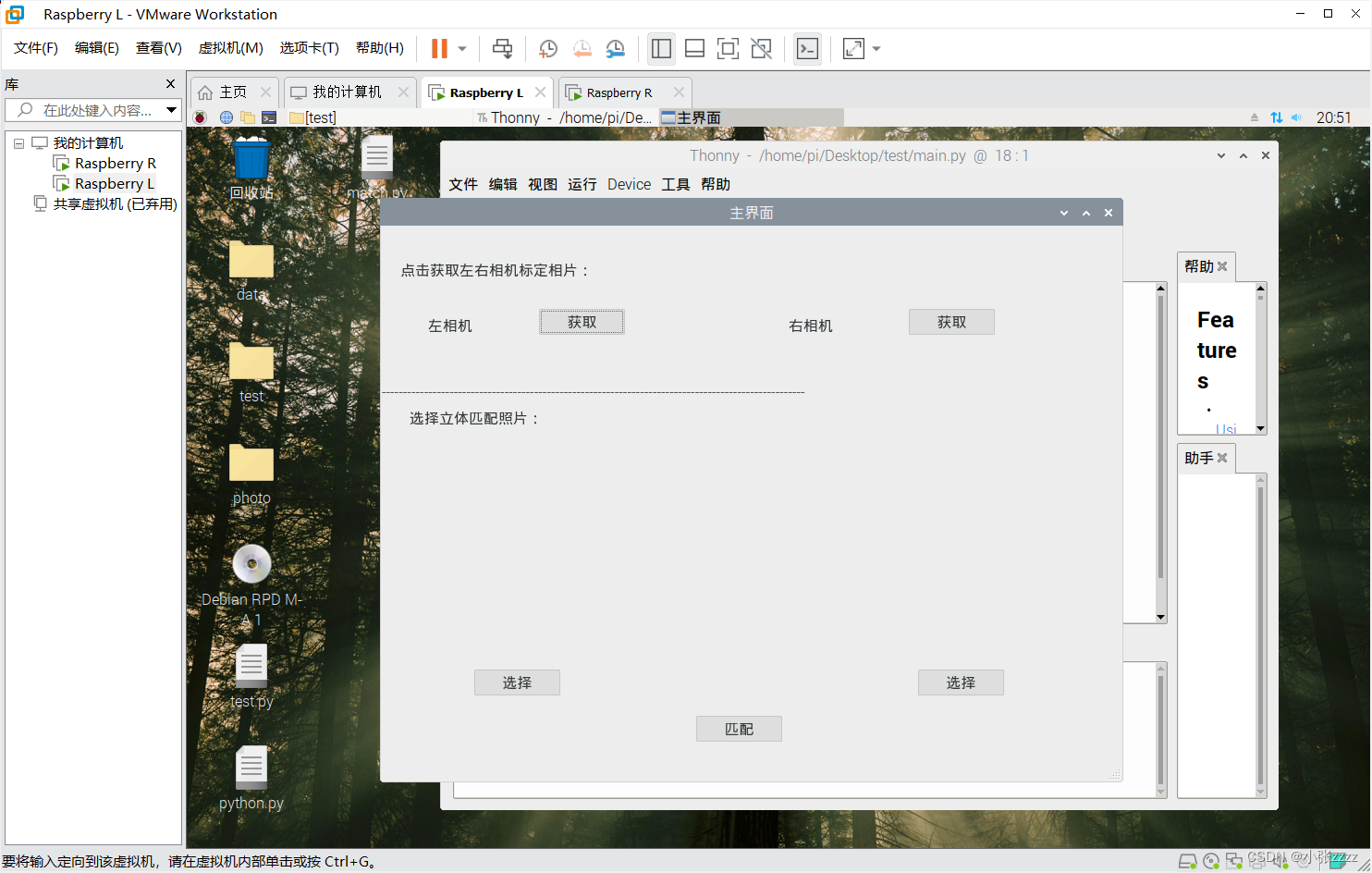Viewport: 1372px width, 873px height.
Task: Launch the web browser globe icon in panel
Action: click(x=226, y=117)
